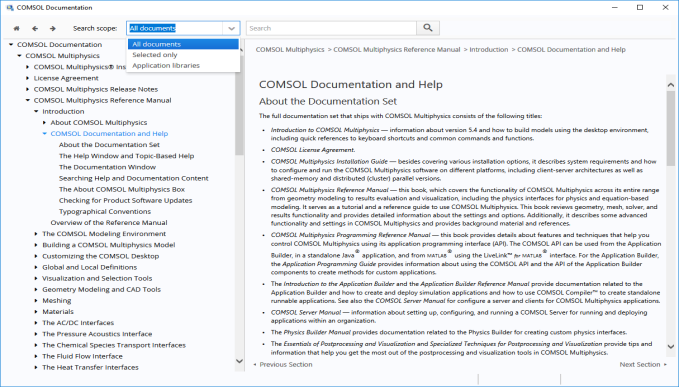Open 'The Help Window and Topic-Based Help'
This screenshot has height=387, width=679.
tap(126, 156)
